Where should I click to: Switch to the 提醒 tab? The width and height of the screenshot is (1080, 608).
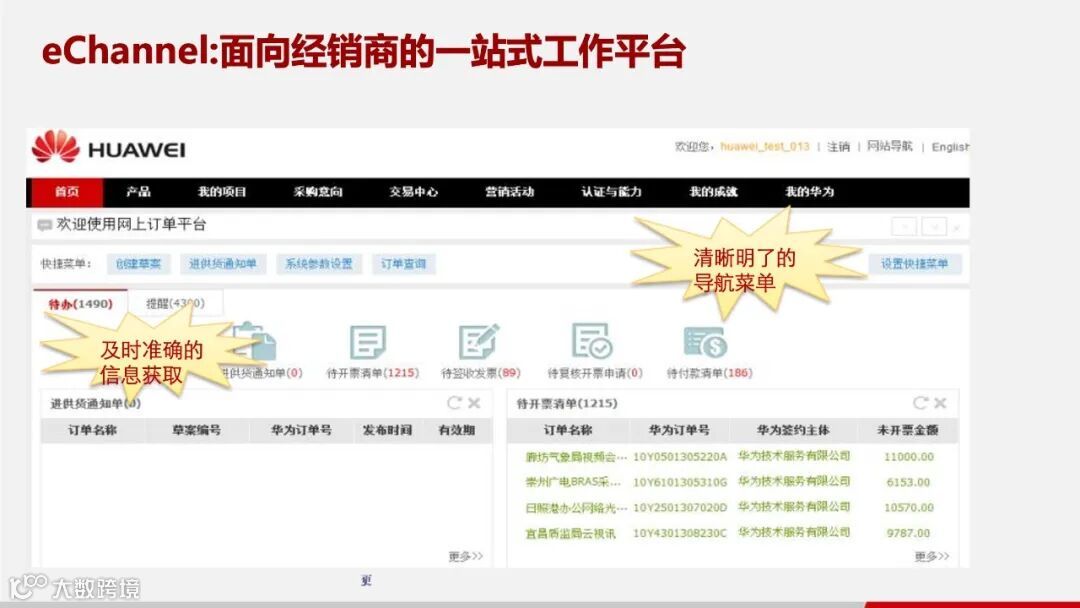175,303
